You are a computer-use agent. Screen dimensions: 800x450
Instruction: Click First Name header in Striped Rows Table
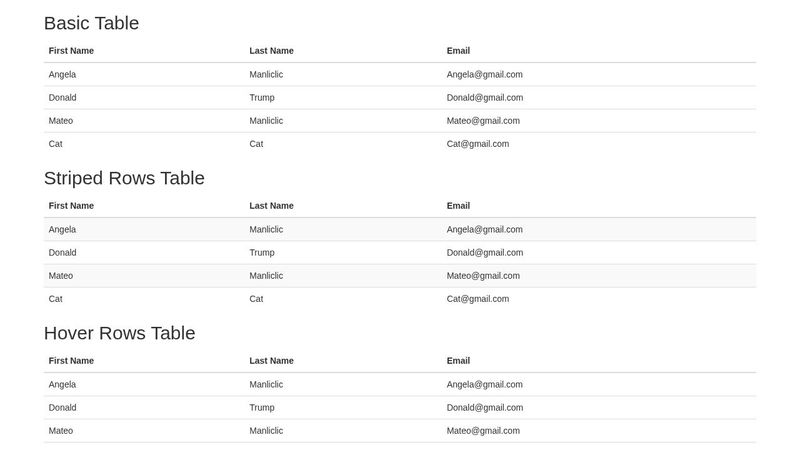point(71,206)
